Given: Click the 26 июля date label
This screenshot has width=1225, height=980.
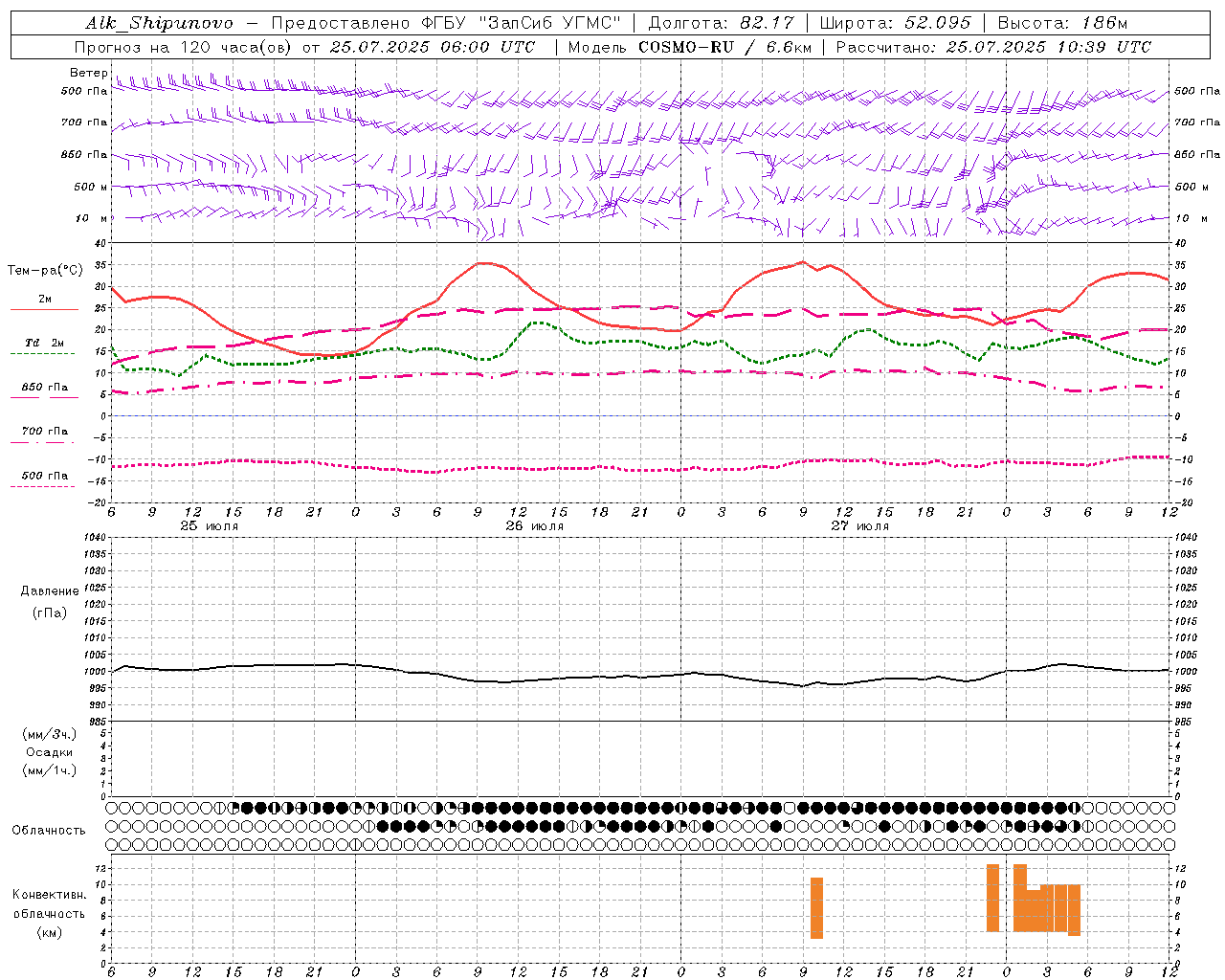Looking at the screenshot, I should click(x=535, y=526).
